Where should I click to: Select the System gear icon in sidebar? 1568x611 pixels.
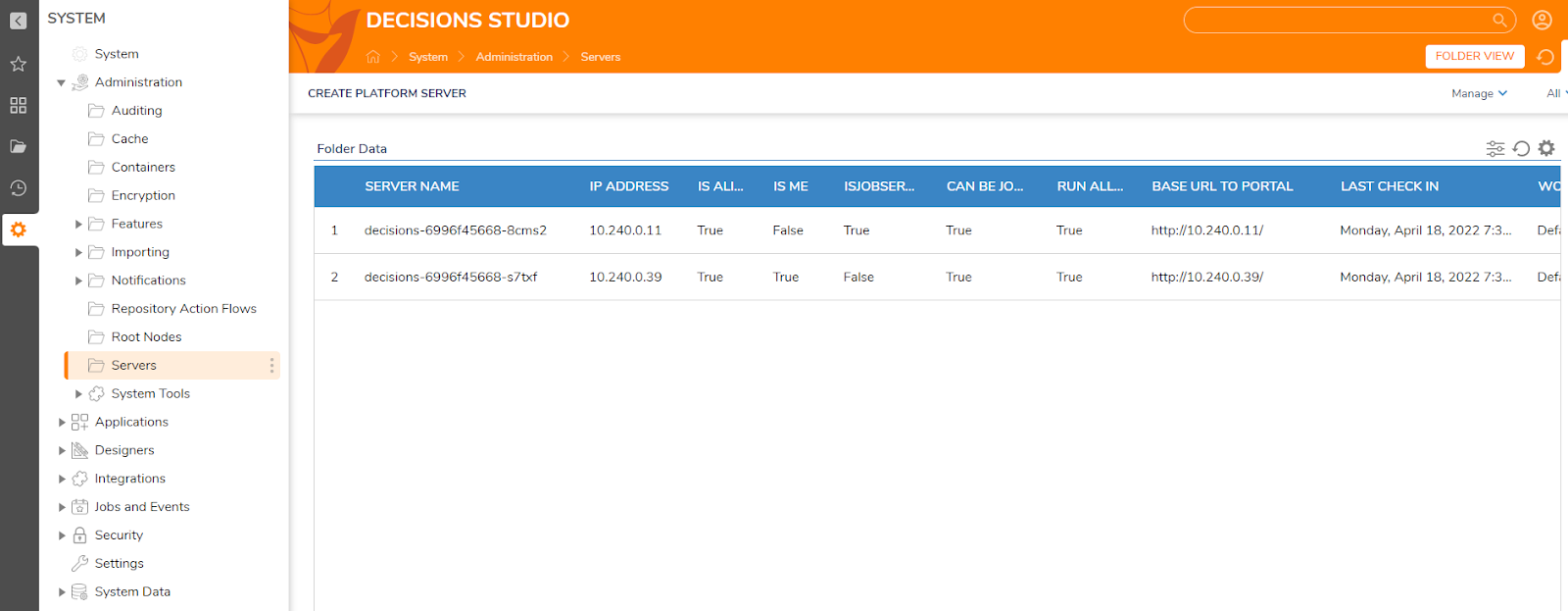18,229
